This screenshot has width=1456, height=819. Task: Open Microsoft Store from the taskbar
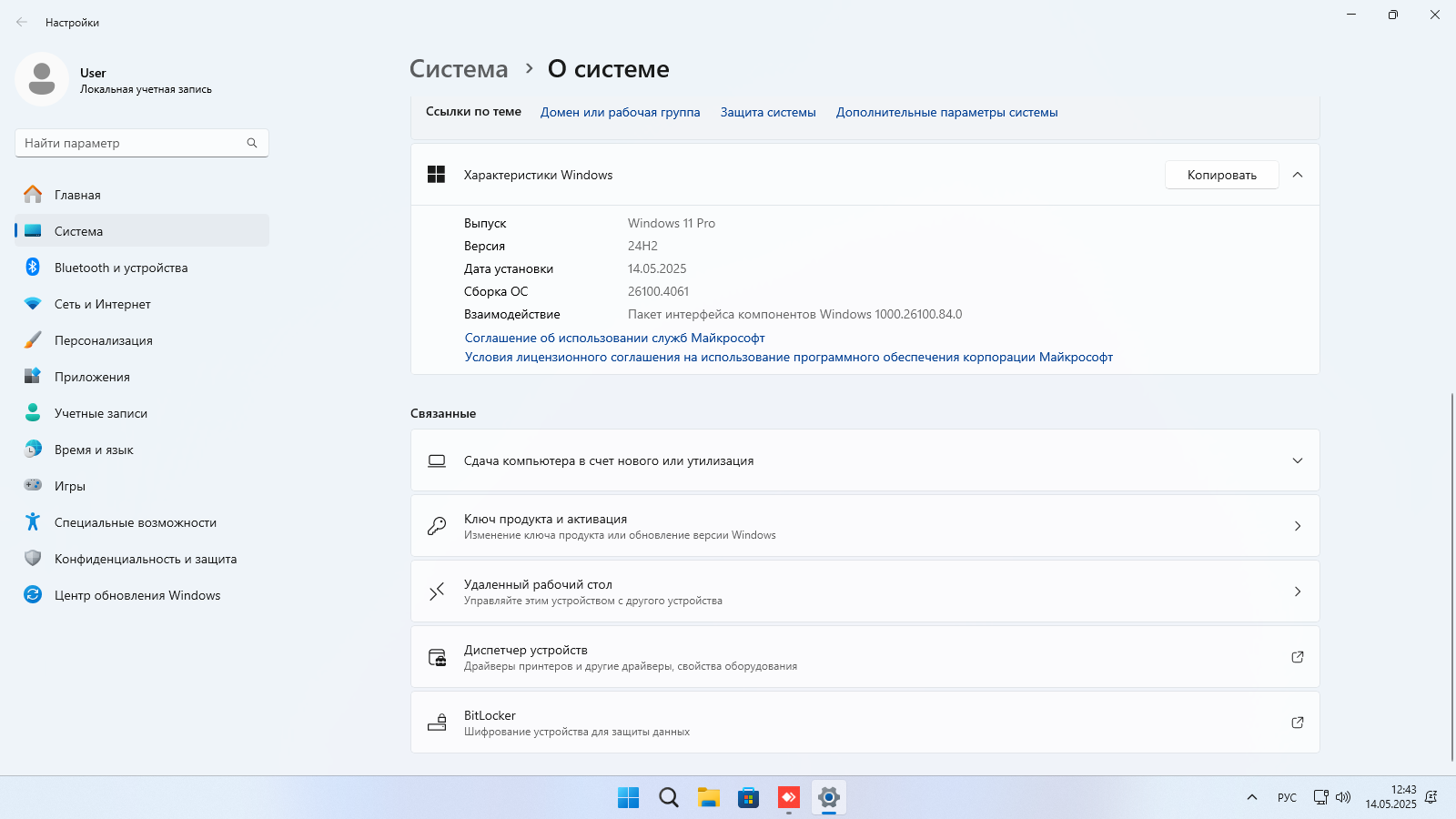tap(748, 798)
